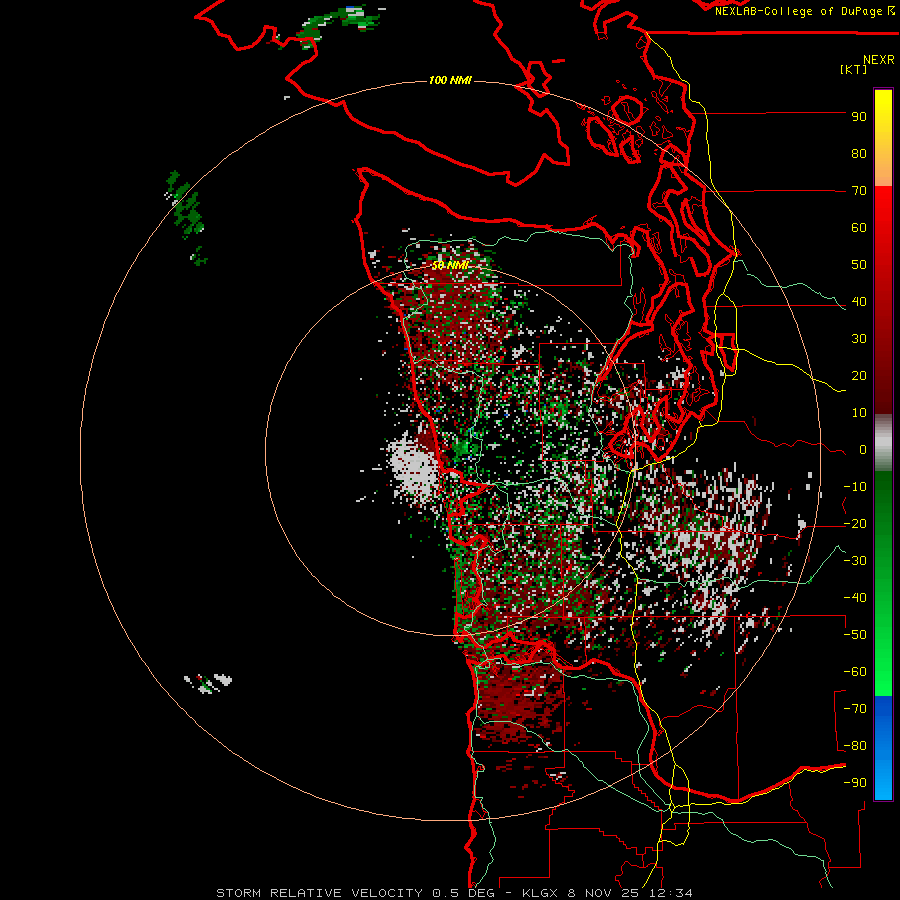Click the -10 value on velocity scale
The image size is (900, 900).
pos(855,487)
